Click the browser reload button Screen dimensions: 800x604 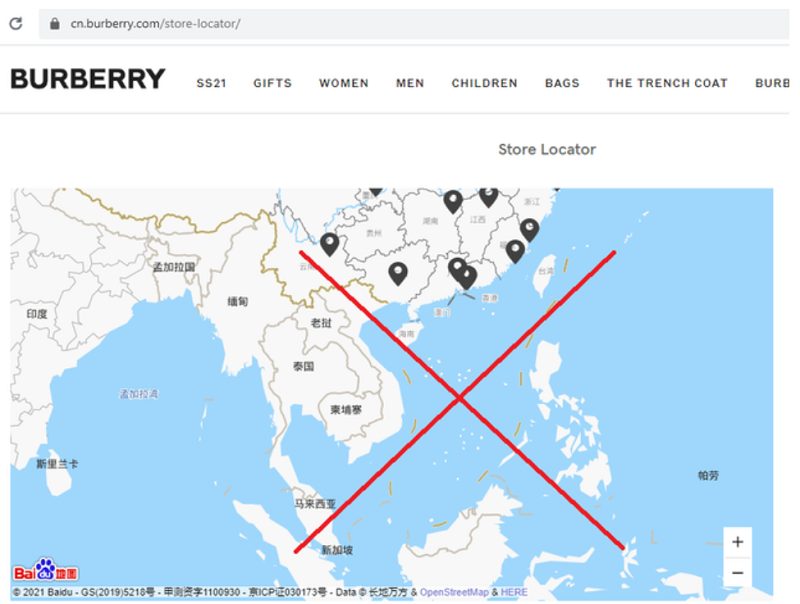(16, 23)
